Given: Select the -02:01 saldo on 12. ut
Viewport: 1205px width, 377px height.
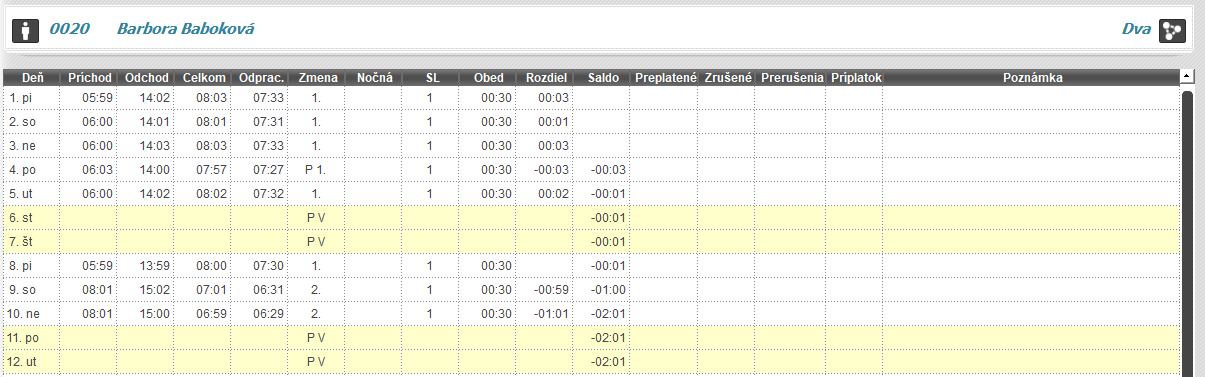Looking at the screenshot, I should coord(608,362).
